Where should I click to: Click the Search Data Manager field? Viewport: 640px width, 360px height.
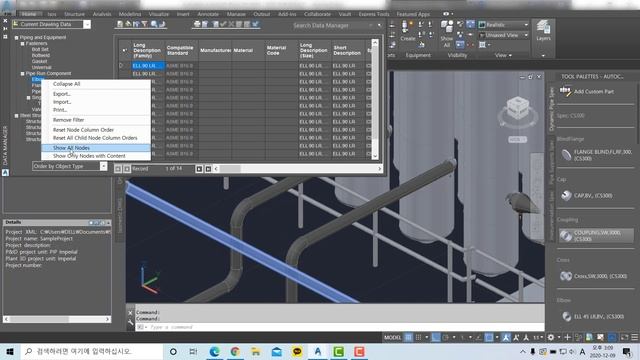click(330, 25)
